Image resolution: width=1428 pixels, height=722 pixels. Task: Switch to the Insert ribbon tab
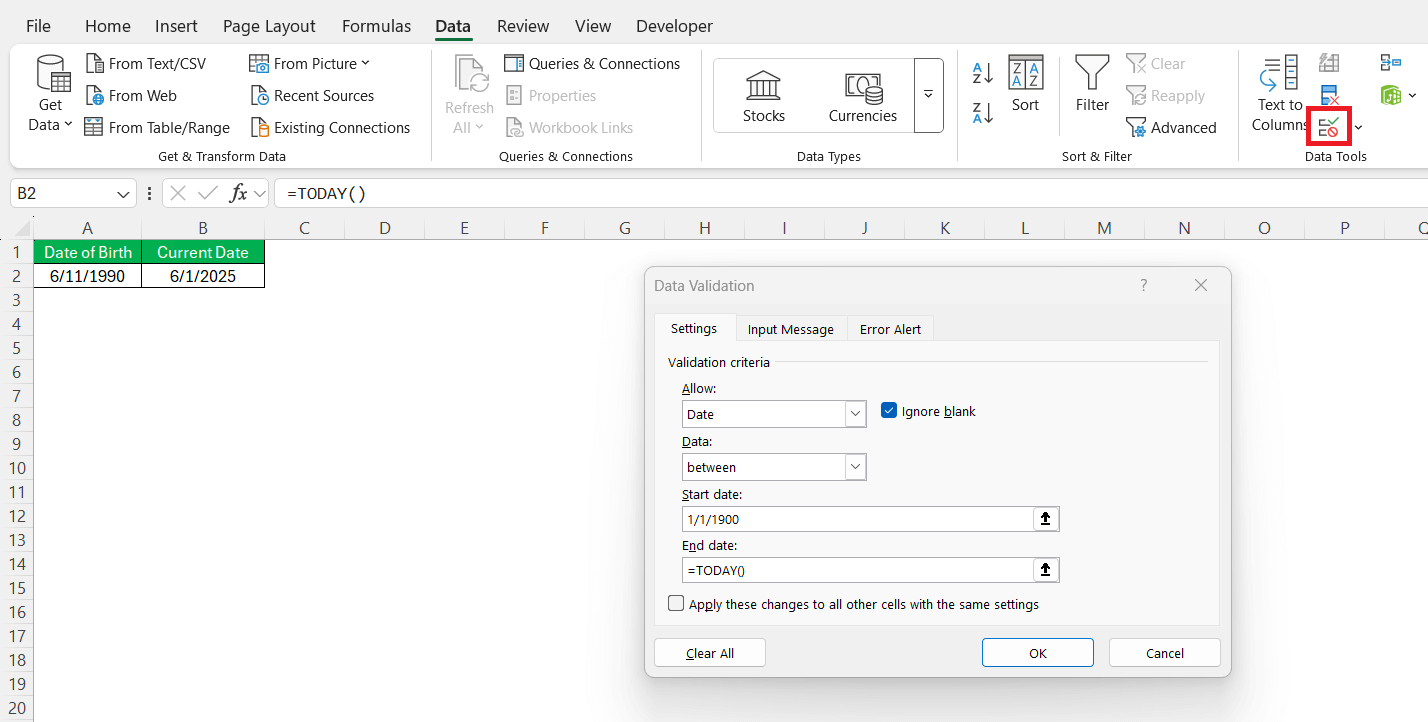(x=176, y=26)
